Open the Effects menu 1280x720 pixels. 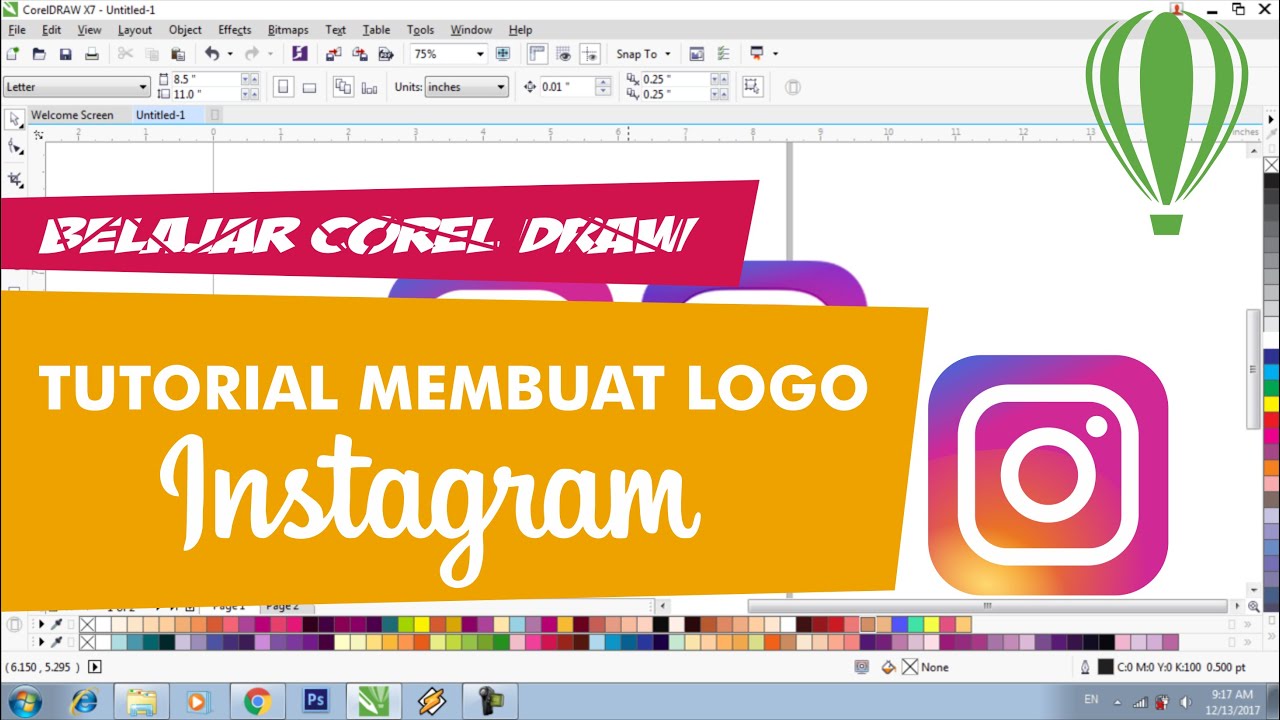pos(235,30)
